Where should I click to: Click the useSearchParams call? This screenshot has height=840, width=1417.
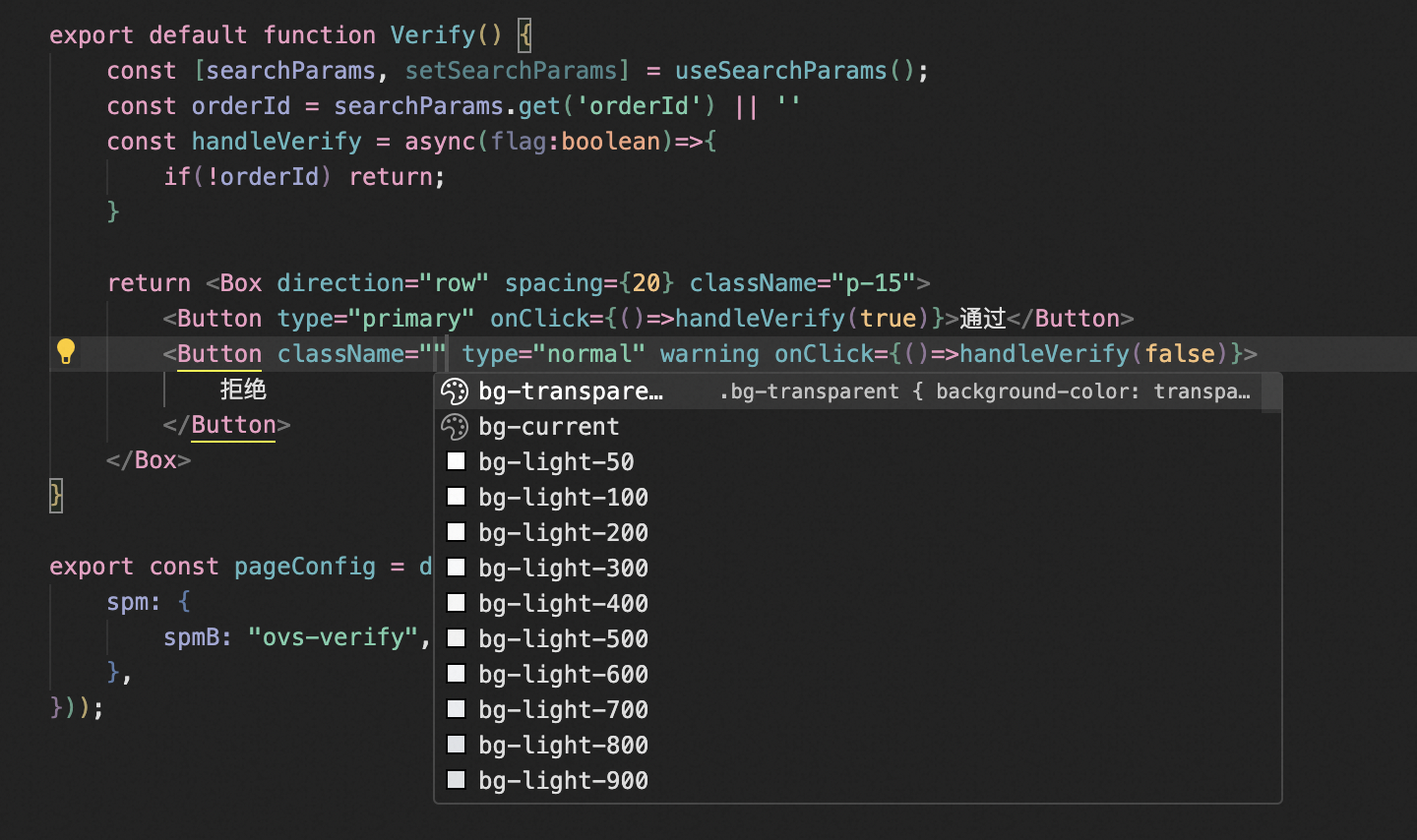794,71
